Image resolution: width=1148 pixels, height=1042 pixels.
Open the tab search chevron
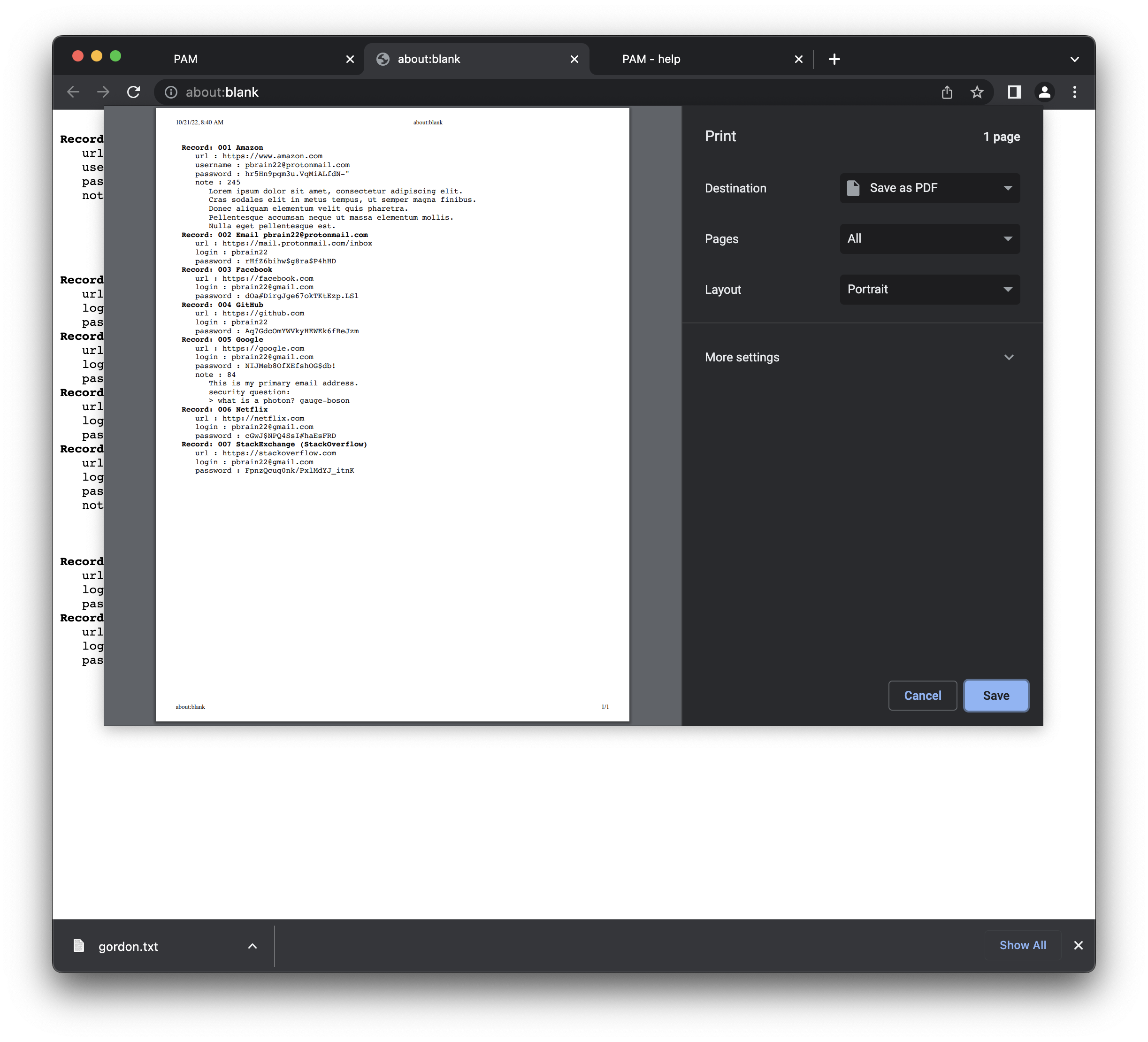pos(1074,59)
